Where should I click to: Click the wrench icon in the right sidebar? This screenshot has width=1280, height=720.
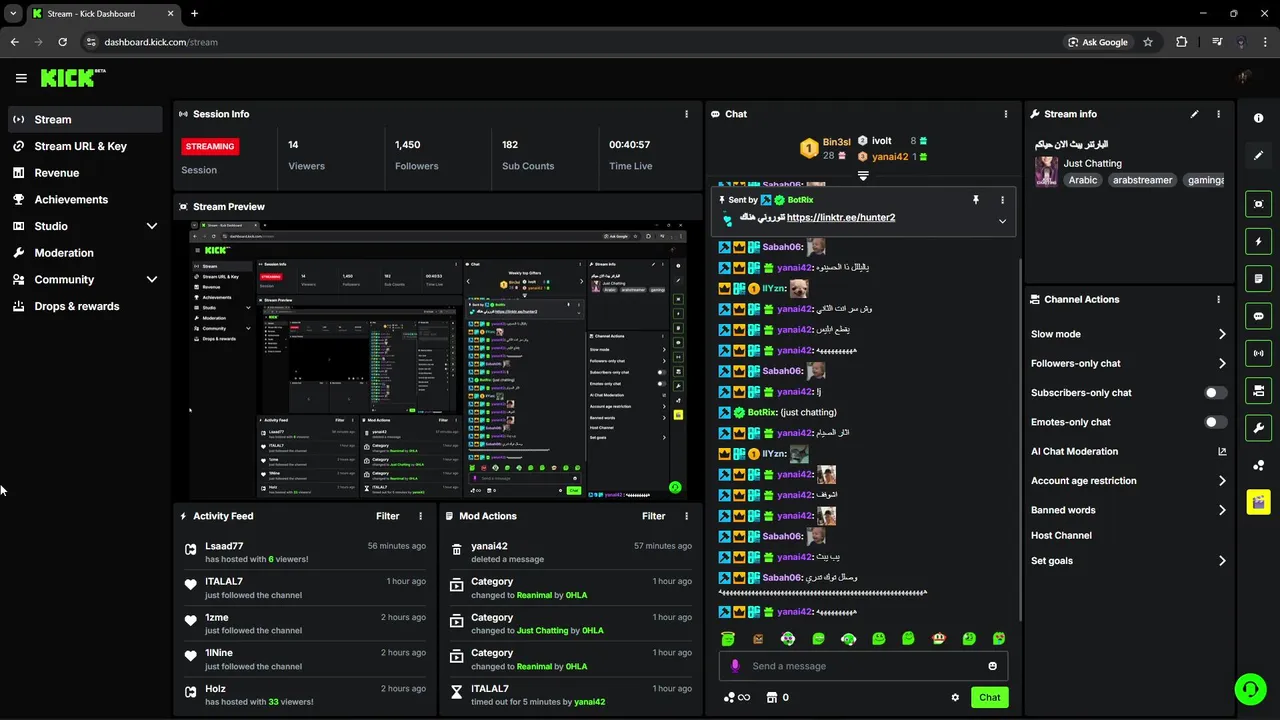(x=1258, y=428)
